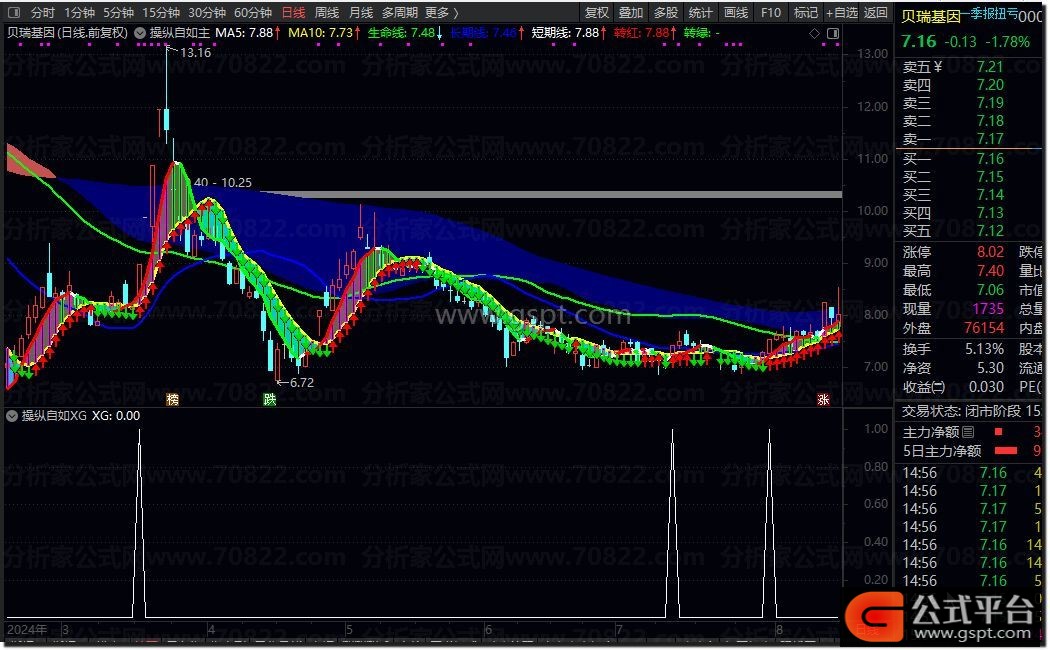Click the 叠加 overlay button
Viewport: 1050px width, 650px height.
(631, 13)
